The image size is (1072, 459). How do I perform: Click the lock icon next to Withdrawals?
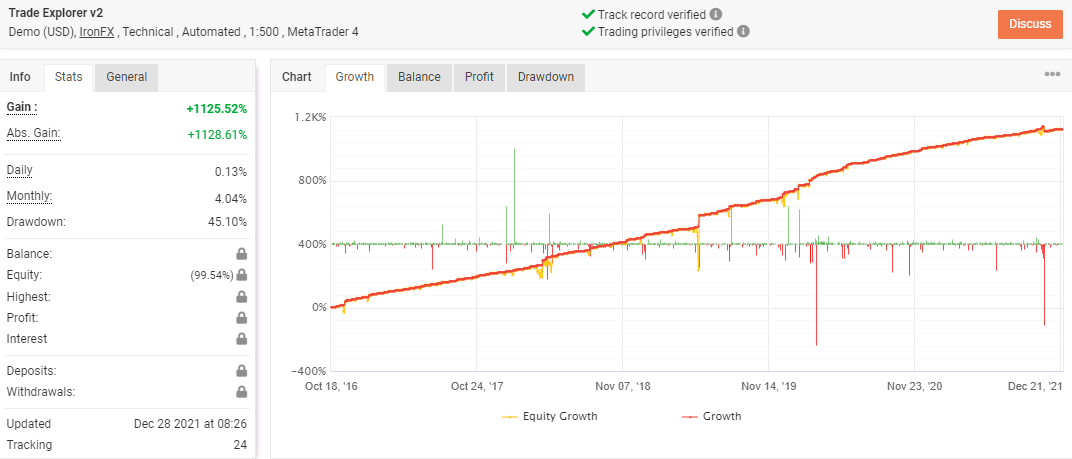(x=241, y=392)
